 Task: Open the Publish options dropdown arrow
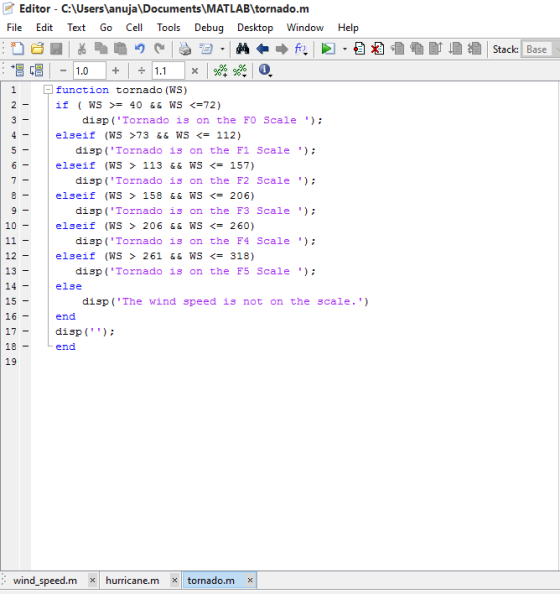(222, 49)
